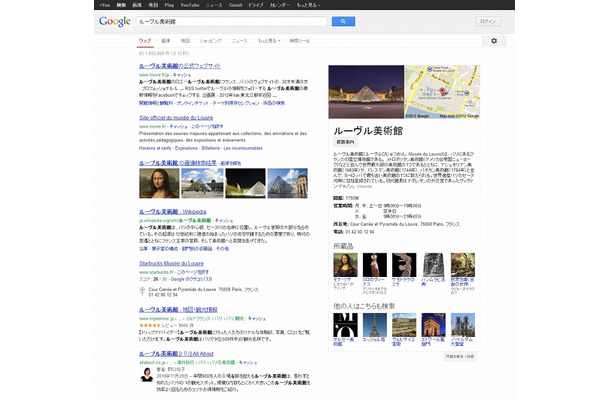Click the author photo beside All About result
This screenshot has height=400, width=610.
coord(147,374)
